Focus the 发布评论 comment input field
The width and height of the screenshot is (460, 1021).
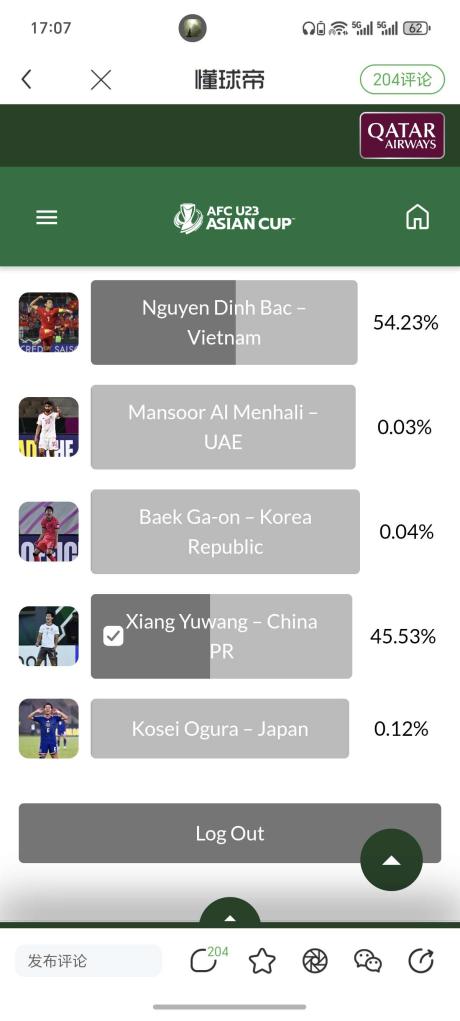tap(88, 961)
